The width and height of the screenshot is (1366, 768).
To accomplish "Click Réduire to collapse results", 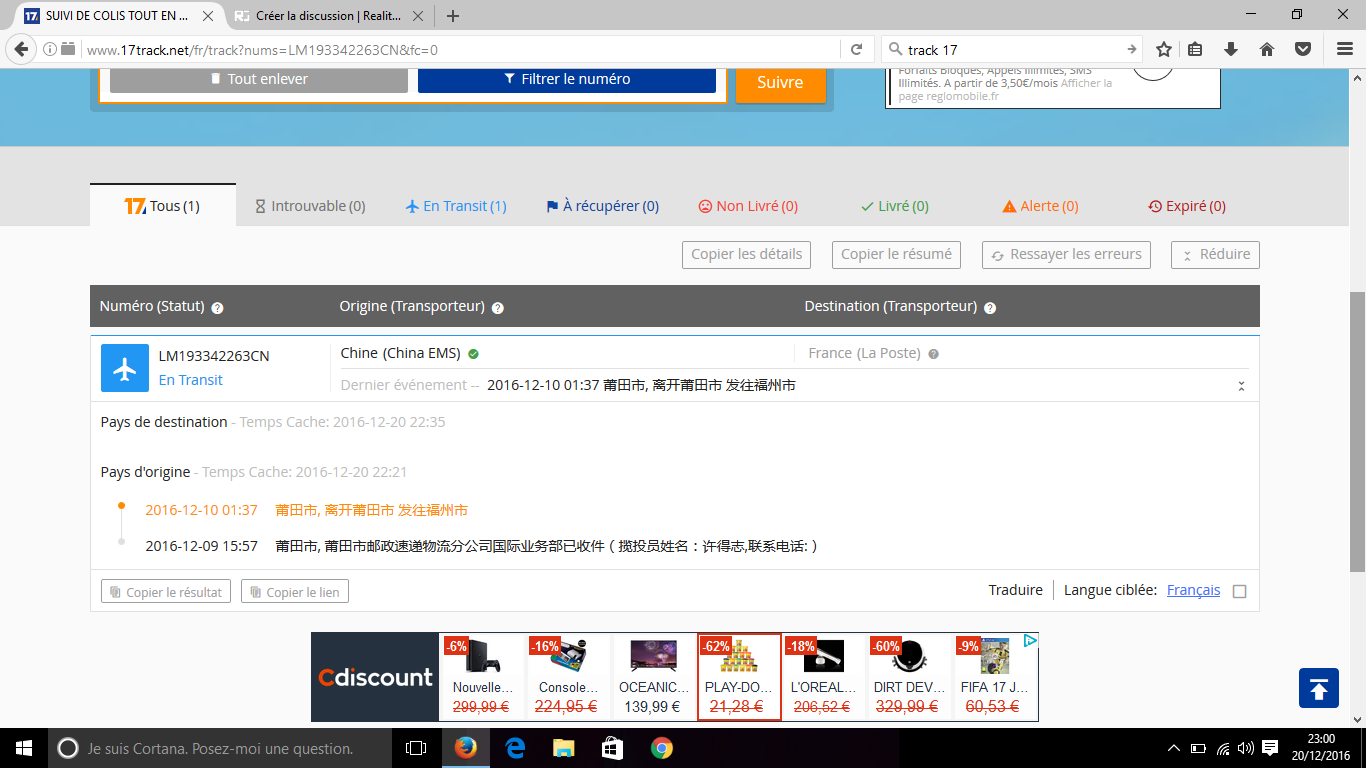I will tap(1215, 255).
